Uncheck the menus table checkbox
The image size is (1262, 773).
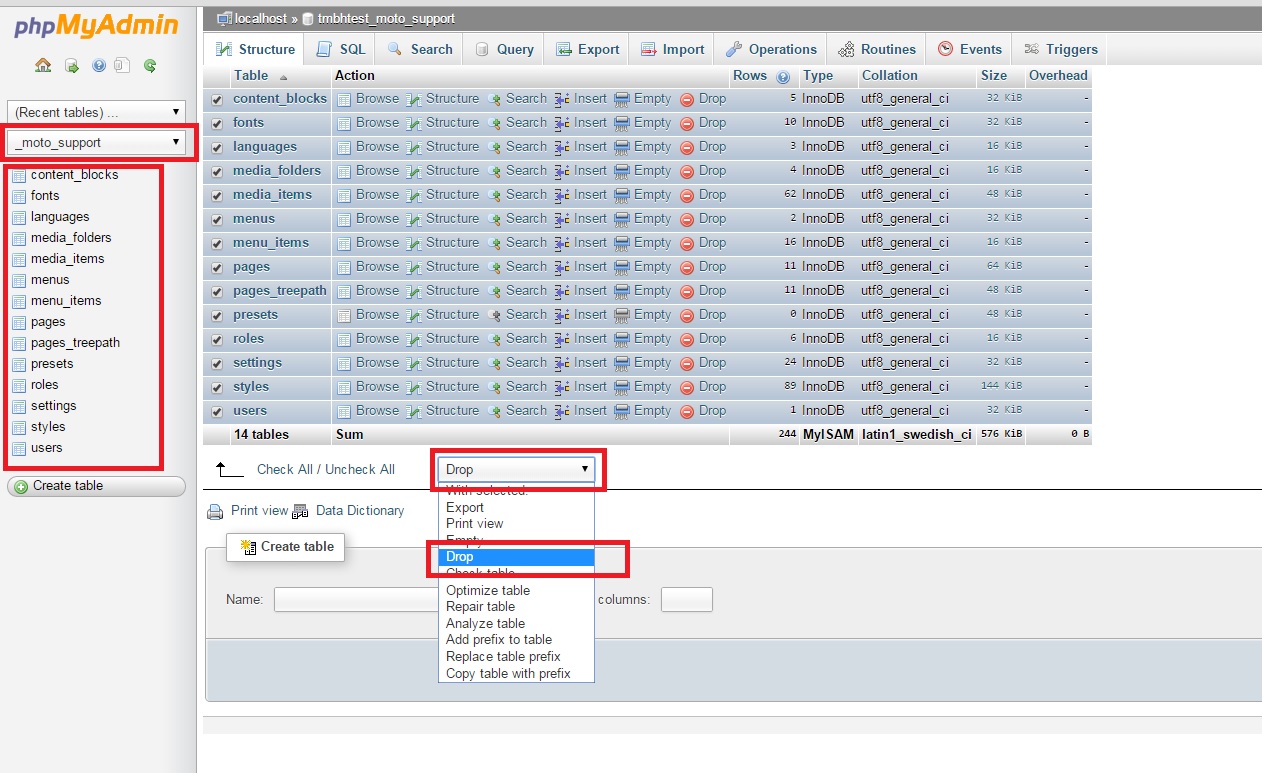click(x=217, y=219)
